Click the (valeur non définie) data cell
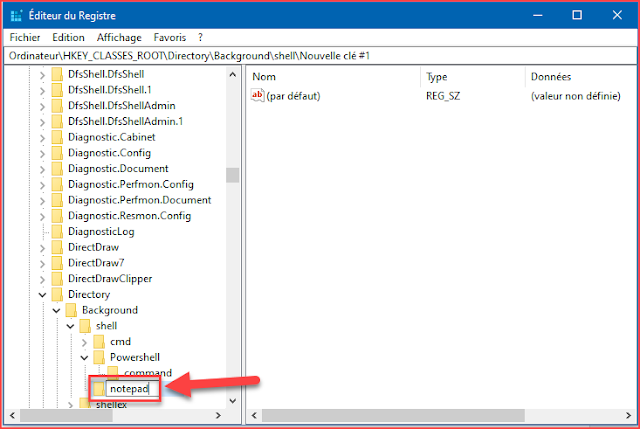The width and height of the screenshot is (640, 429). (x=576, y=96)
